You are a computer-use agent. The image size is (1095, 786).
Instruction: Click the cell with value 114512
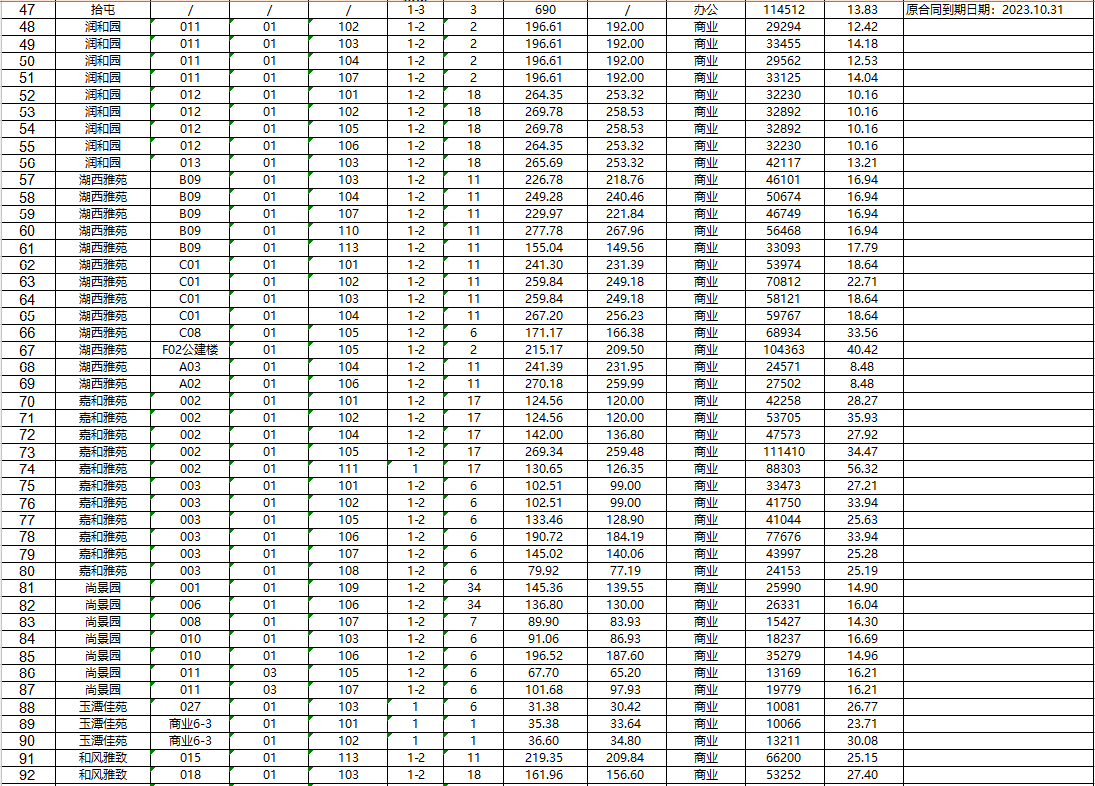[784, 9]
